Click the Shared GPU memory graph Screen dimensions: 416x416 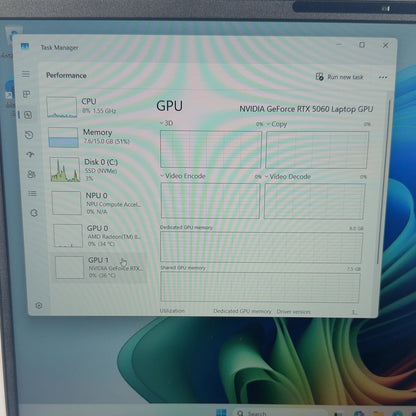click(x=260, y=287)
